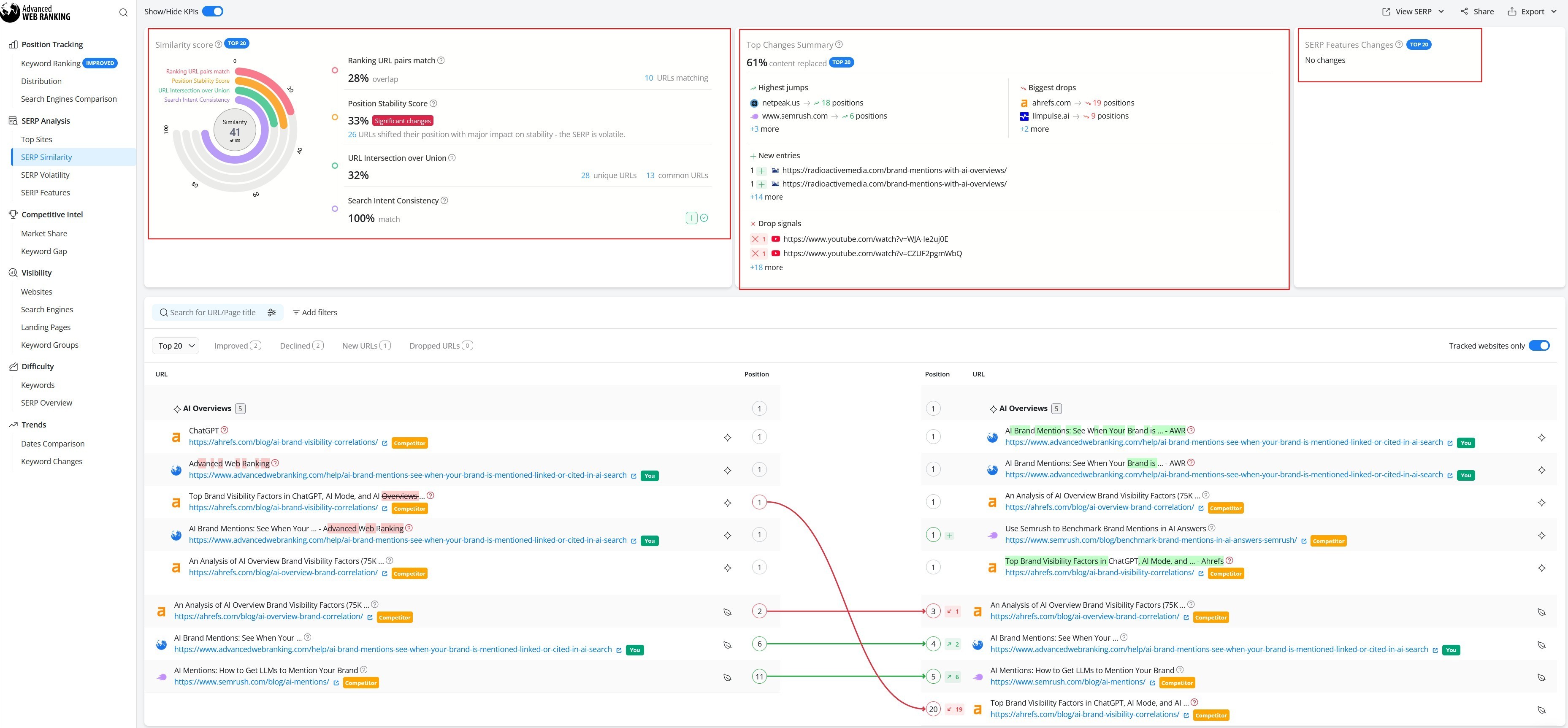Image resolution: width=1568 pixels, height=728 pixels.
Task: Collapse the Competitive Intel section
Action: (x=52, y=214)
